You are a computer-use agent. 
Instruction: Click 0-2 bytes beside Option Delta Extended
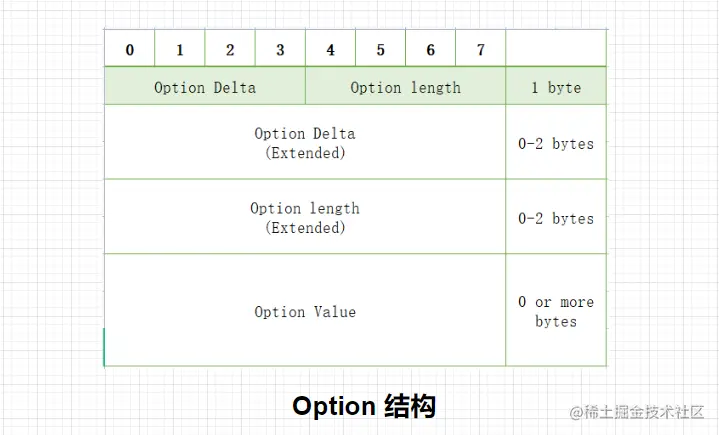(x=556, y=142)
